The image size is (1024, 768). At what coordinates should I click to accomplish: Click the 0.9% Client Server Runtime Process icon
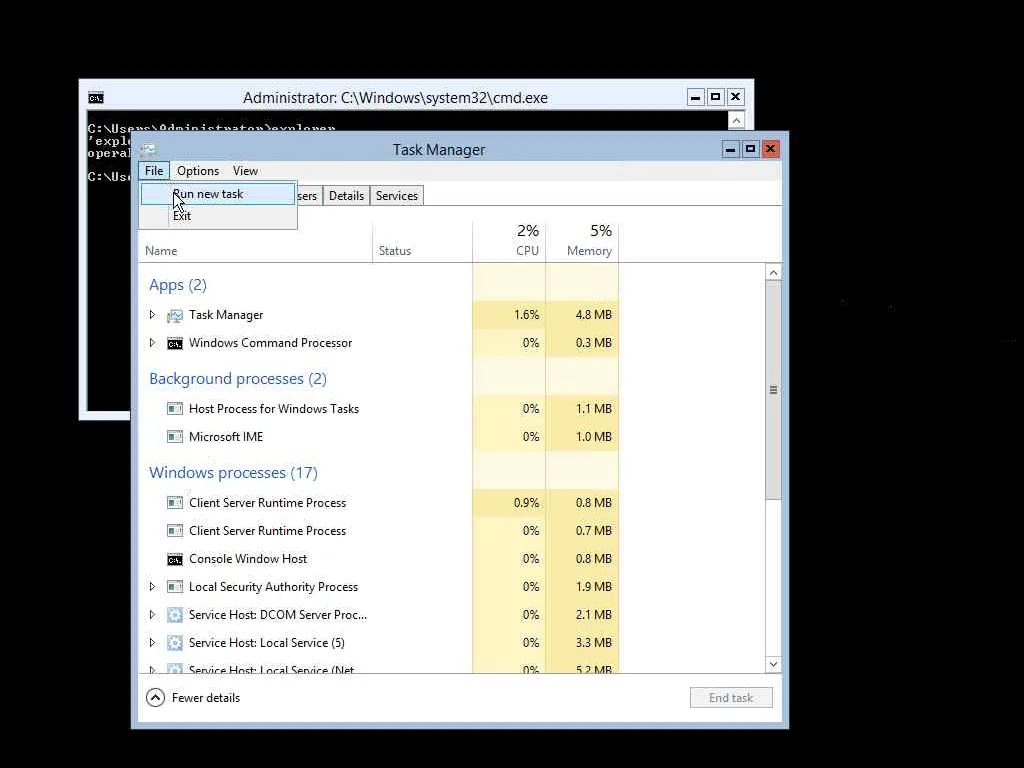(174, 503)
